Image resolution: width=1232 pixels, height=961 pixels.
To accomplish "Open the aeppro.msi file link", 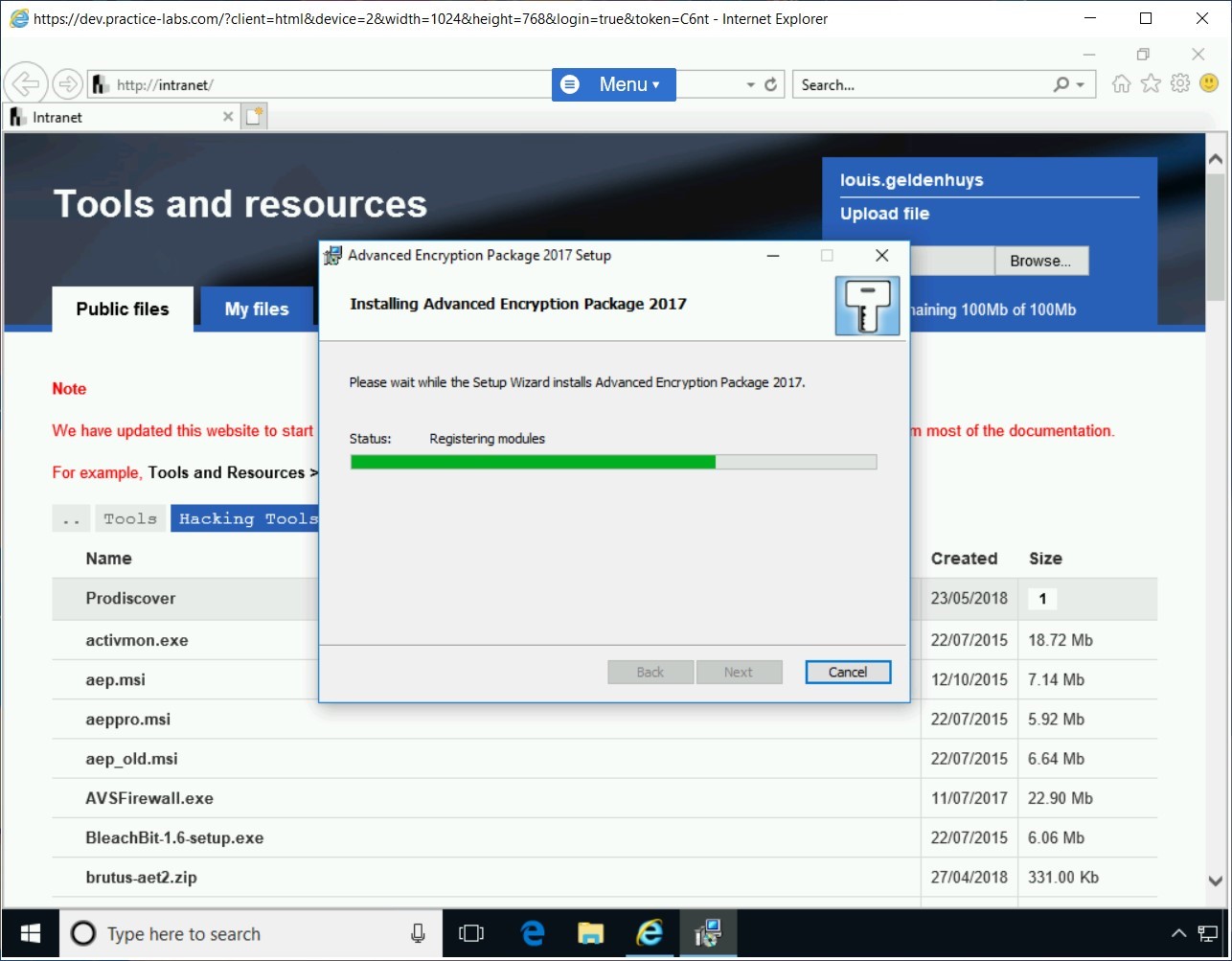I will coord(128,719).
